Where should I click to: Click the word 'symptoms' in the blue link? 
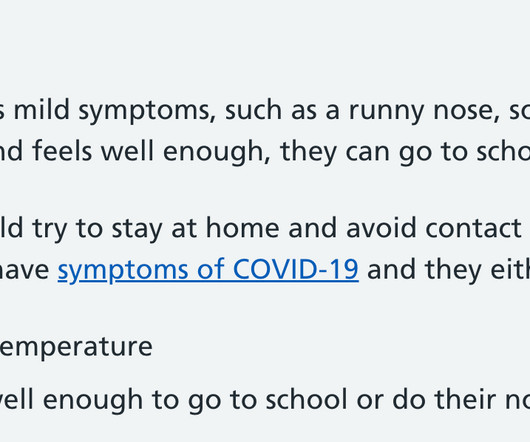(x=123, y=271)
